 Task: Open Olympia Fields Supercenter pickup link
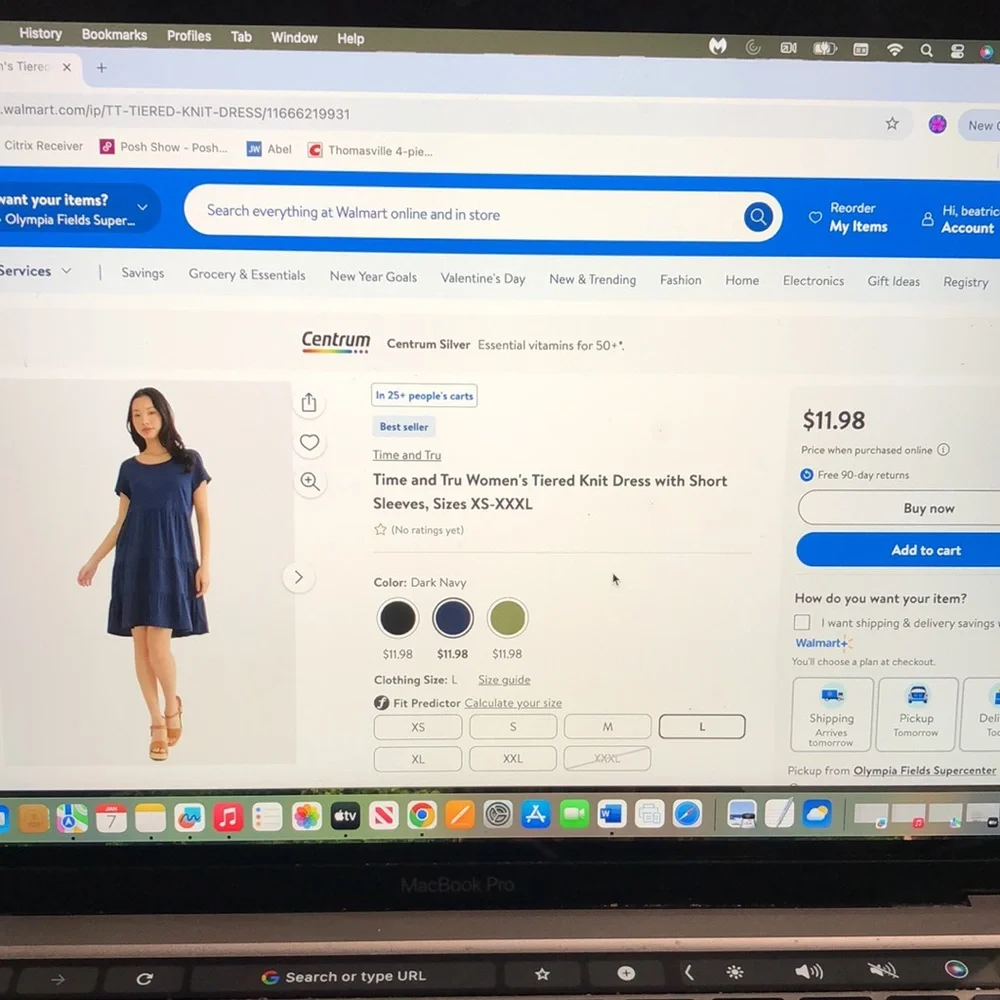pyautogui.click(x=924, y=770)
